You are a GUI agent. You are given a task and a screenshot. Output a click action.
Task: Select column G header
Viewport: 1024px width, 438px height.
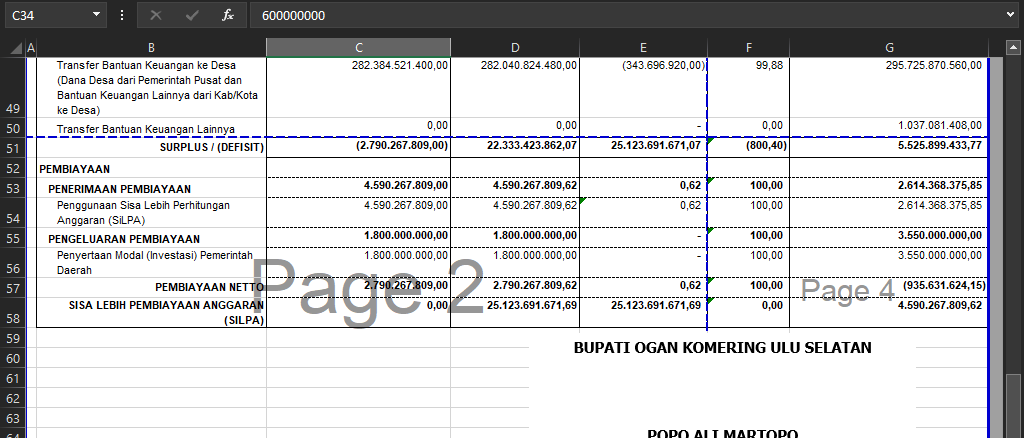pos(888,48)
